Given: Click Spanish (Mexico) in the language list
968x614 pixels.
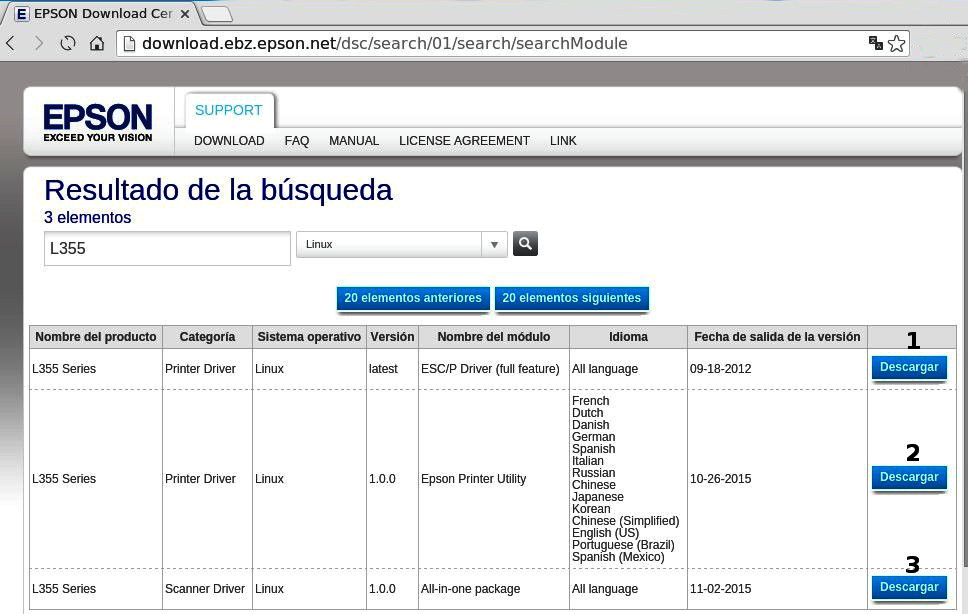Looking at the screenshot, I should coord(618,557).
